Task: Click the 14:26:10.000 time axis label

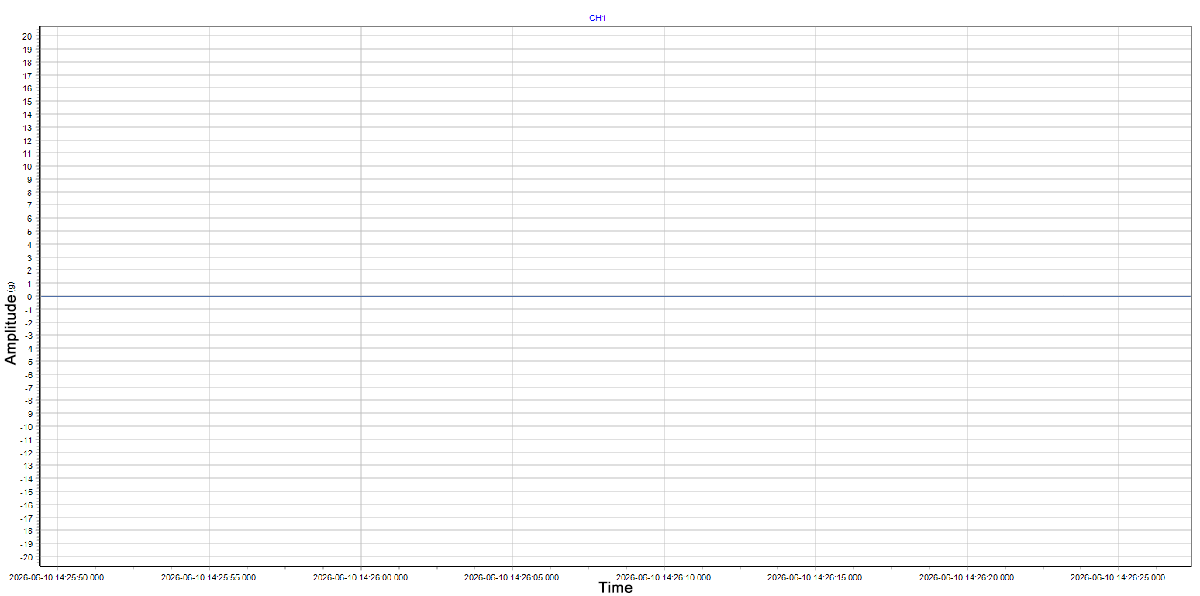Action: pyautogui.click(x=664, y=577)
